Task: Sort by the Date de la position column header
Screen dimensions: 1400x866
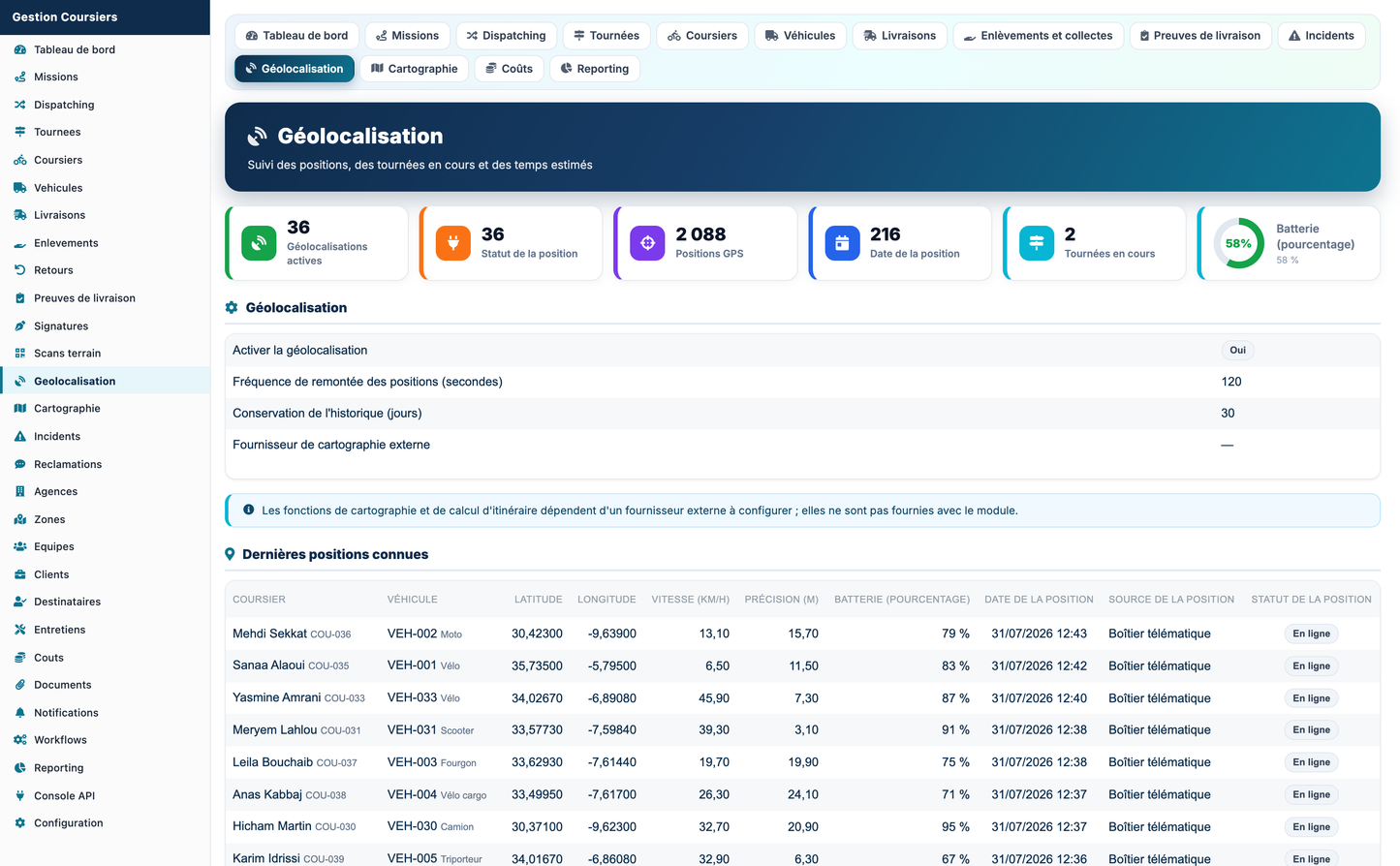Action: (x=1039, y=600)
